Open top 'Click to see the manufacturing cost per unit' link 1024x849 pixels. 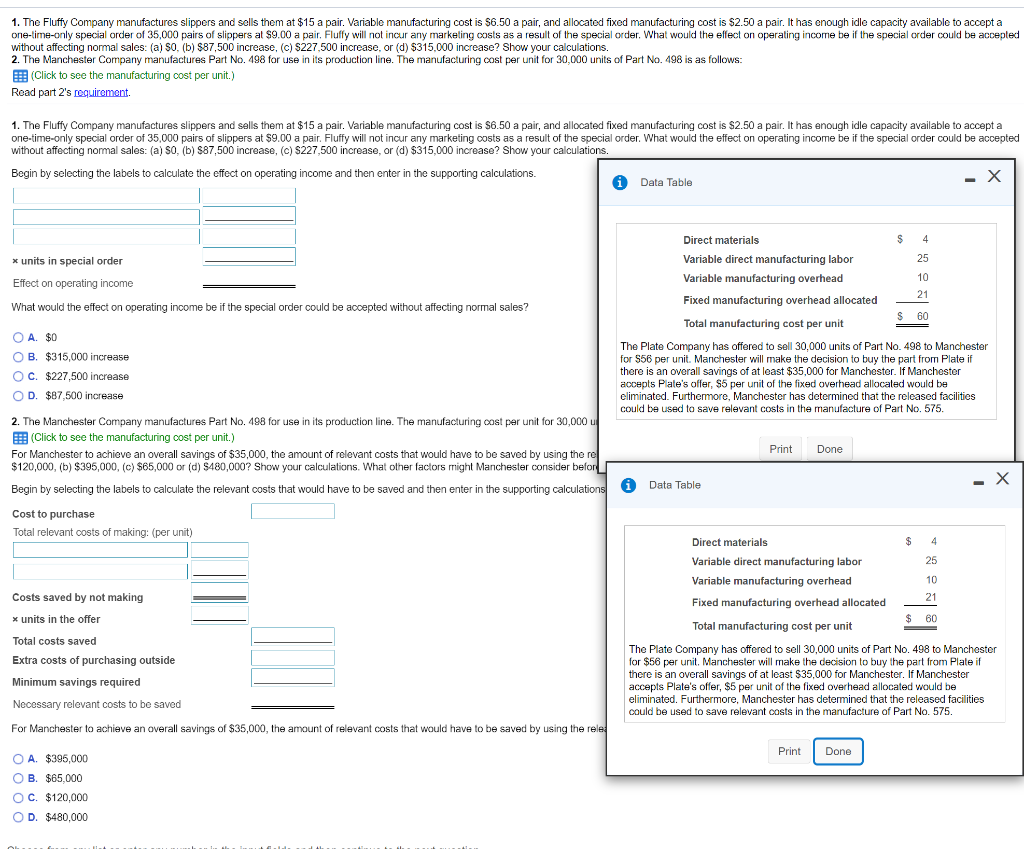(133, 76)
